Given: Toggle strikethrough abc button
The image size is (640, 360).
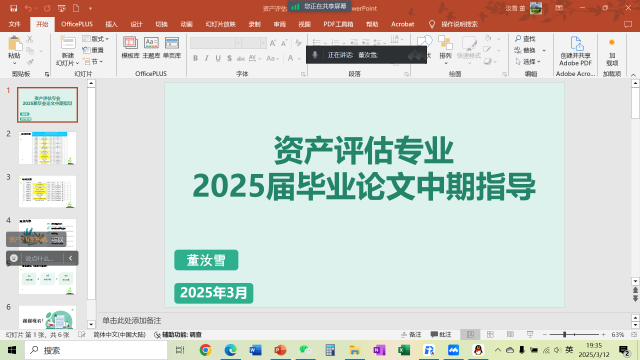Looking at the screenshot, I should click(241, 58).
